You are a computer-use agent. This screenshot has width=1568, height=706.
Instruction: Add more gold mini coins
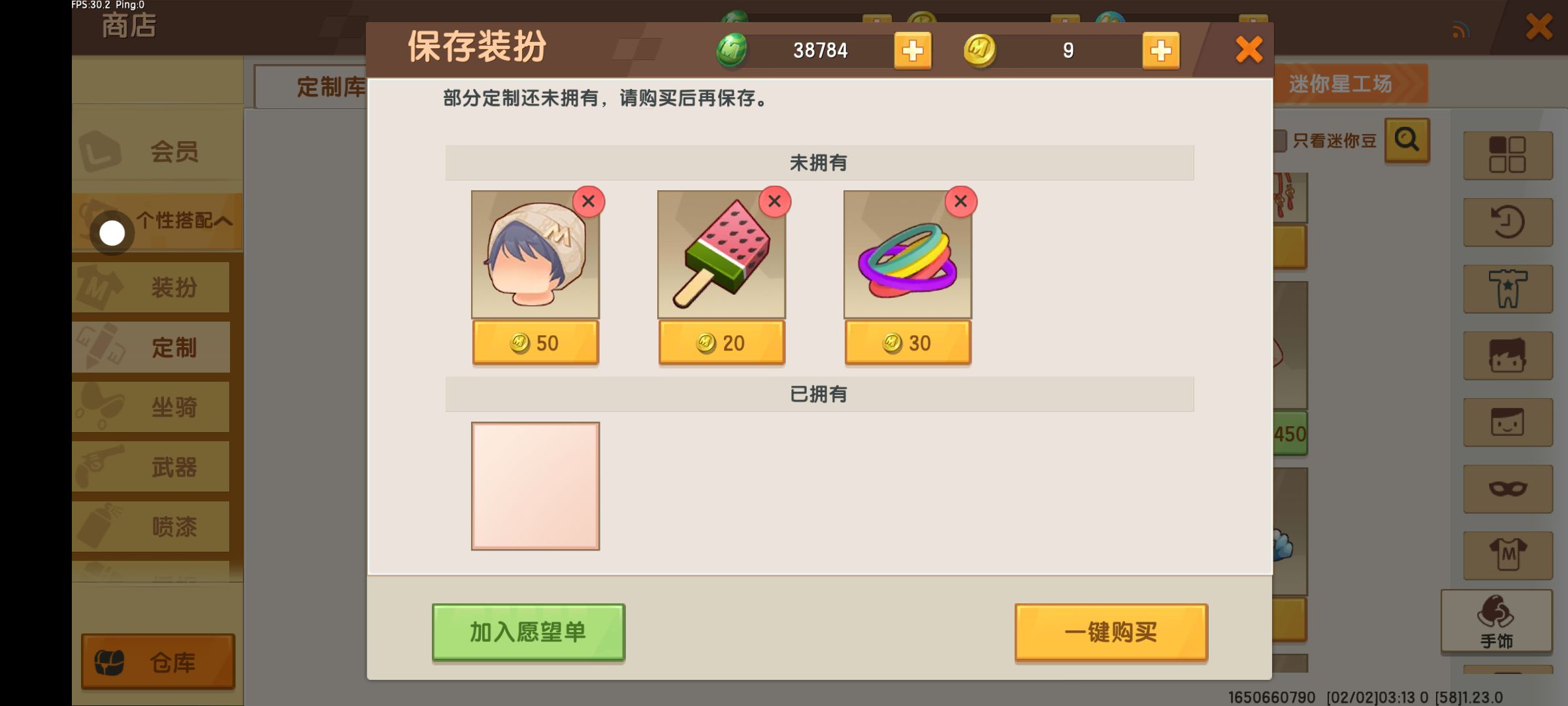(x=1161, y=50)
